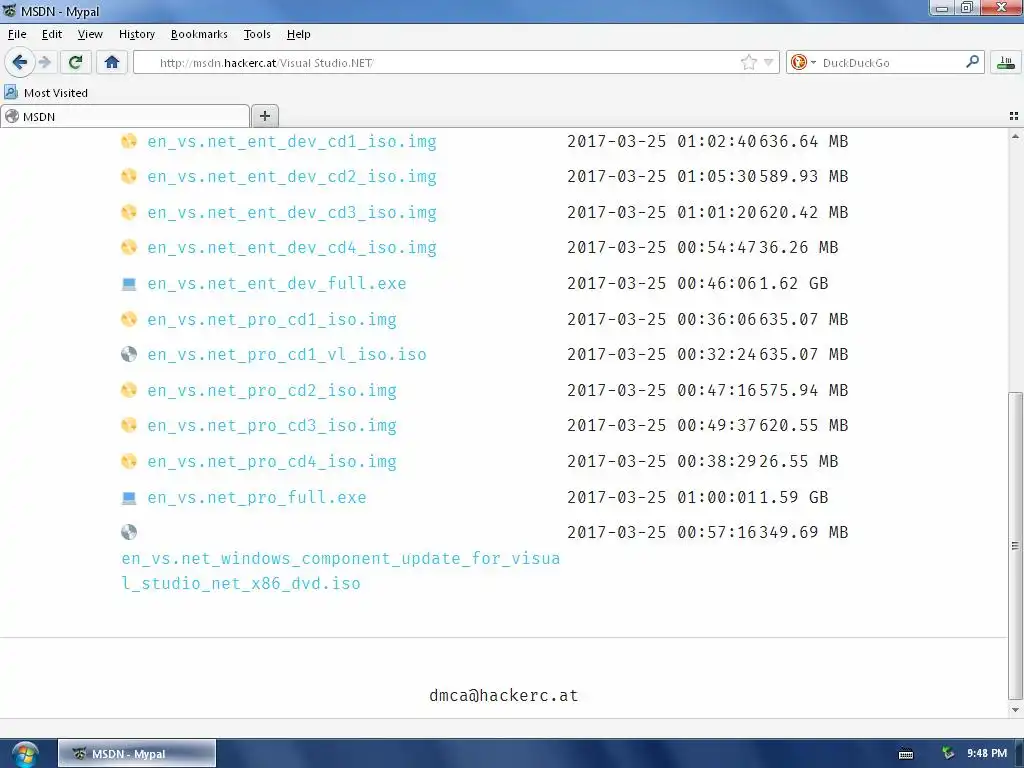The image size is (1024, 768).
Task: Download en_vs.net_ent_dev_cd2_iso.img
Action: [x=292, y=176]
